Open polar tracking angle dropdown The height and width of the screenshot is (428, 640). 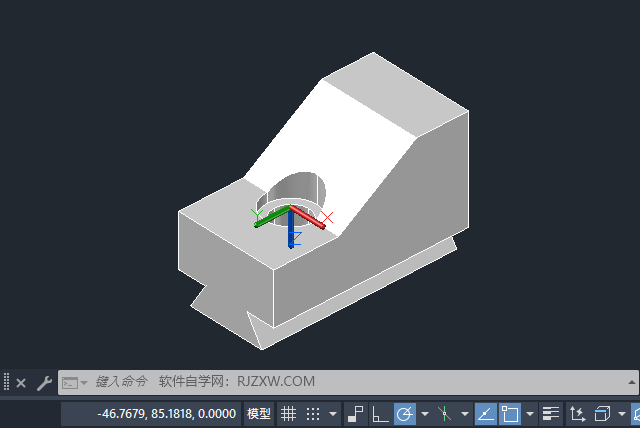(425, 414)
